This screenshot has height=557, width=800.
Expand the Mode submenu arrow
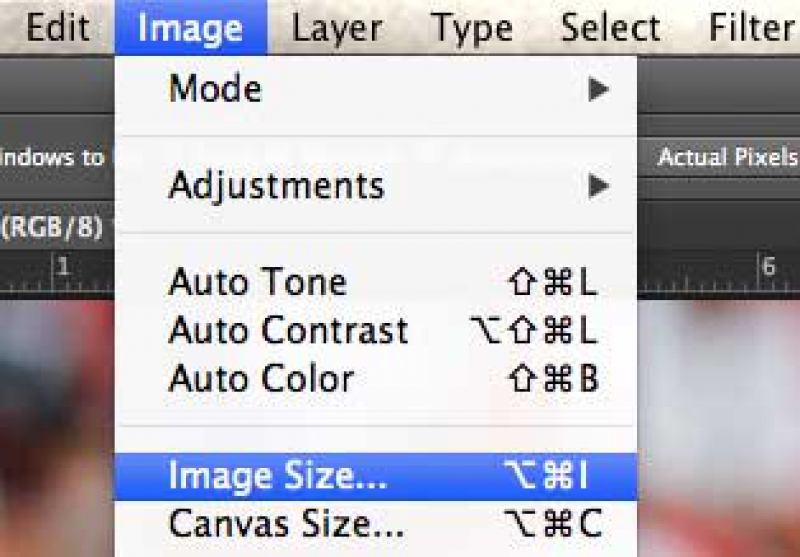pyautogui.click(x=598, y=89)
